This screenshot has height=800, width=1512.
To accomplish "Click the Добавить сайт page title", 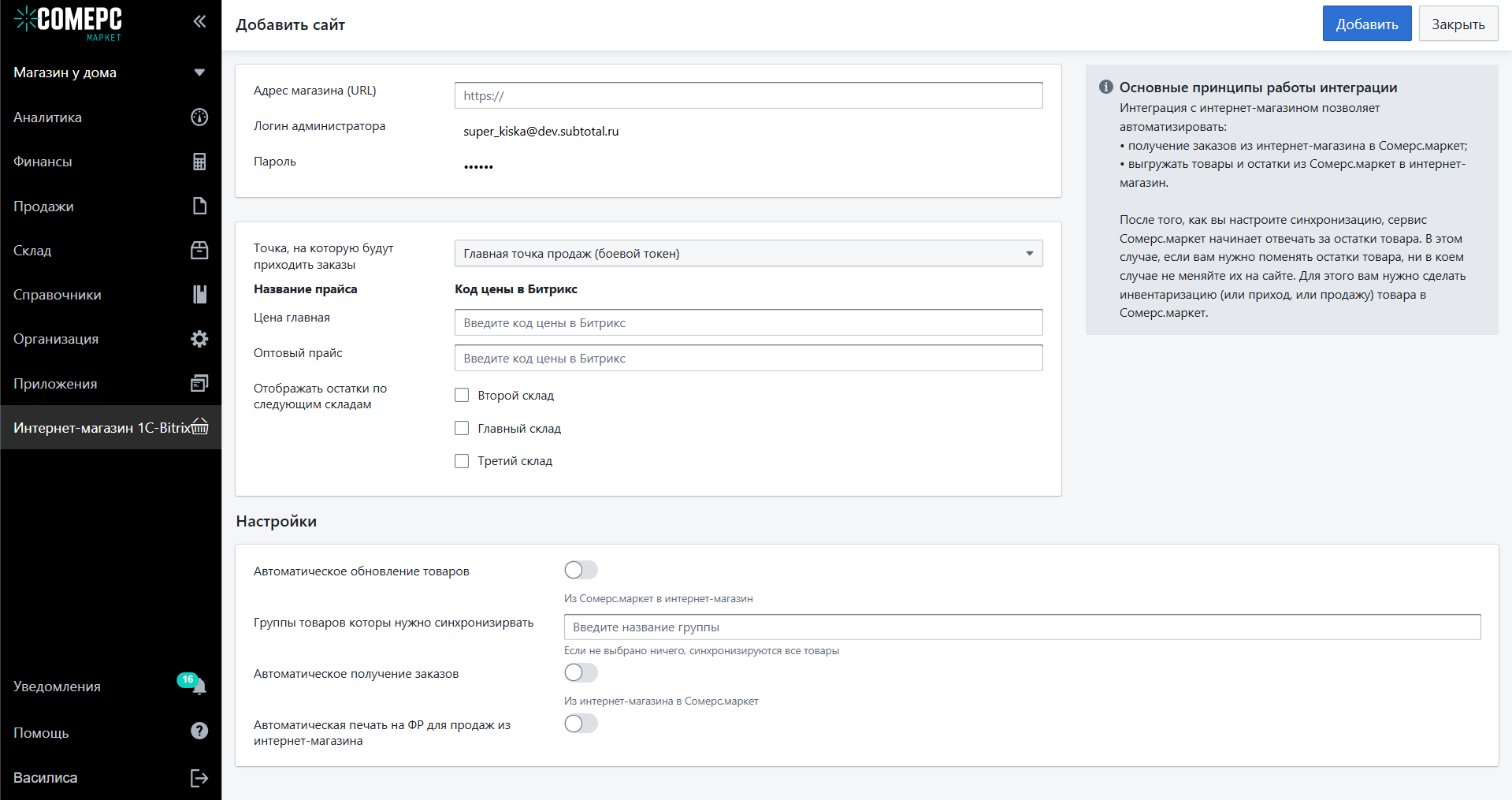I will coord(291,24).
